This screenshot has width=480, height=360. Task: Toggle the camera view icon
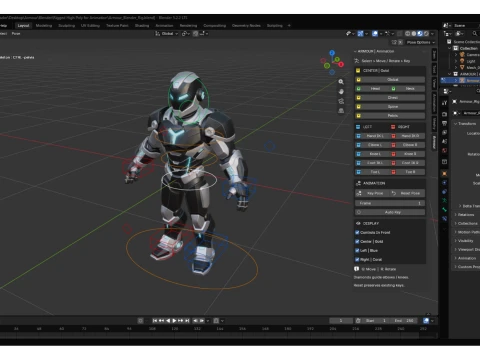point(341,101)
